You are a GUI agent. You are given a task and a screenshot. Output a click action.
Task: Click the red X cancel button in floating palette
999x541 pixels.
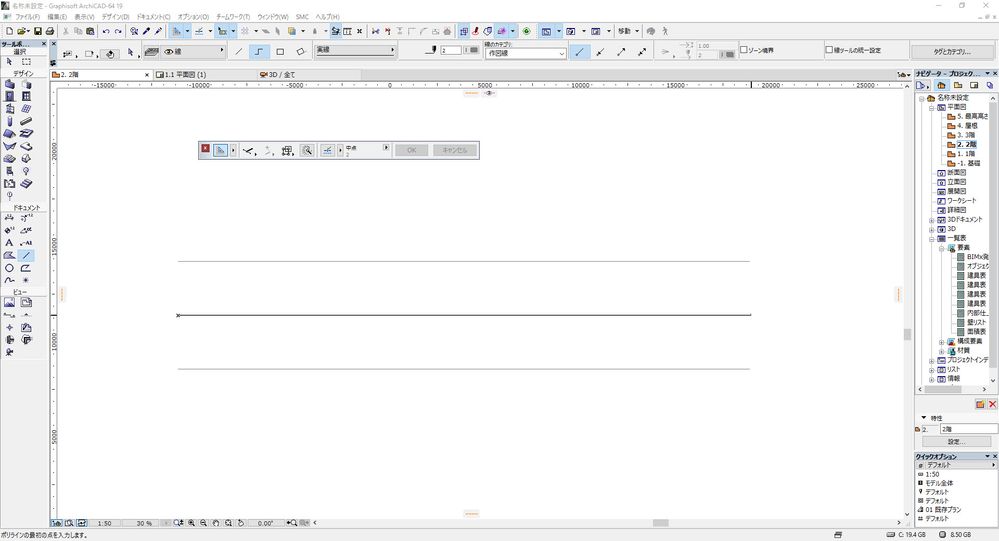pyautogui.click(x=205, y=148)
